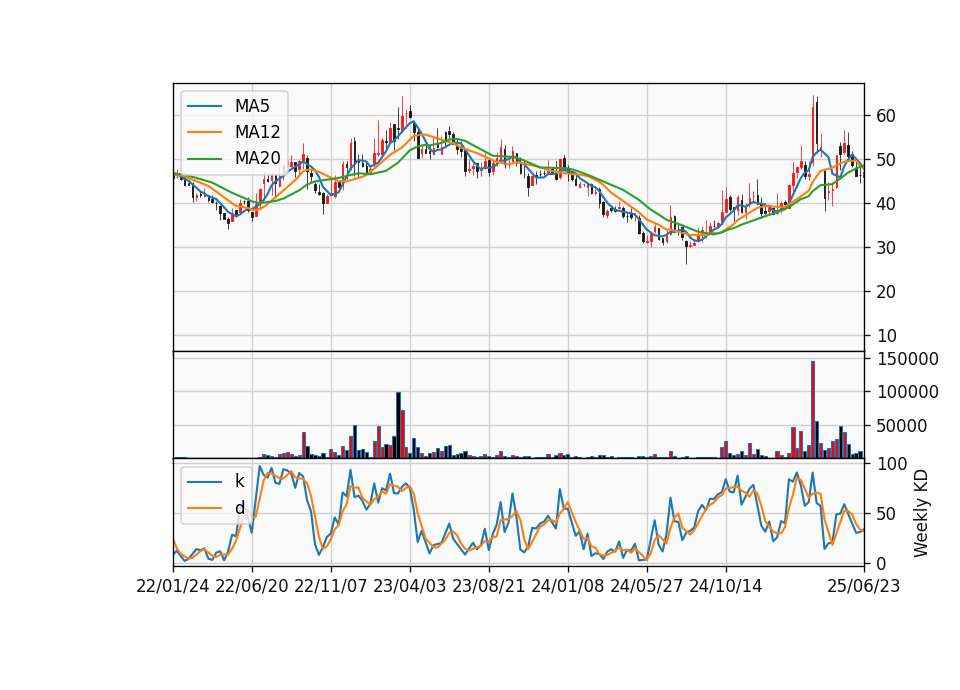Screen dimensions: 960x690
Task: Select the 24/05/27 date tick label
Action: click(x=647, y=586)
